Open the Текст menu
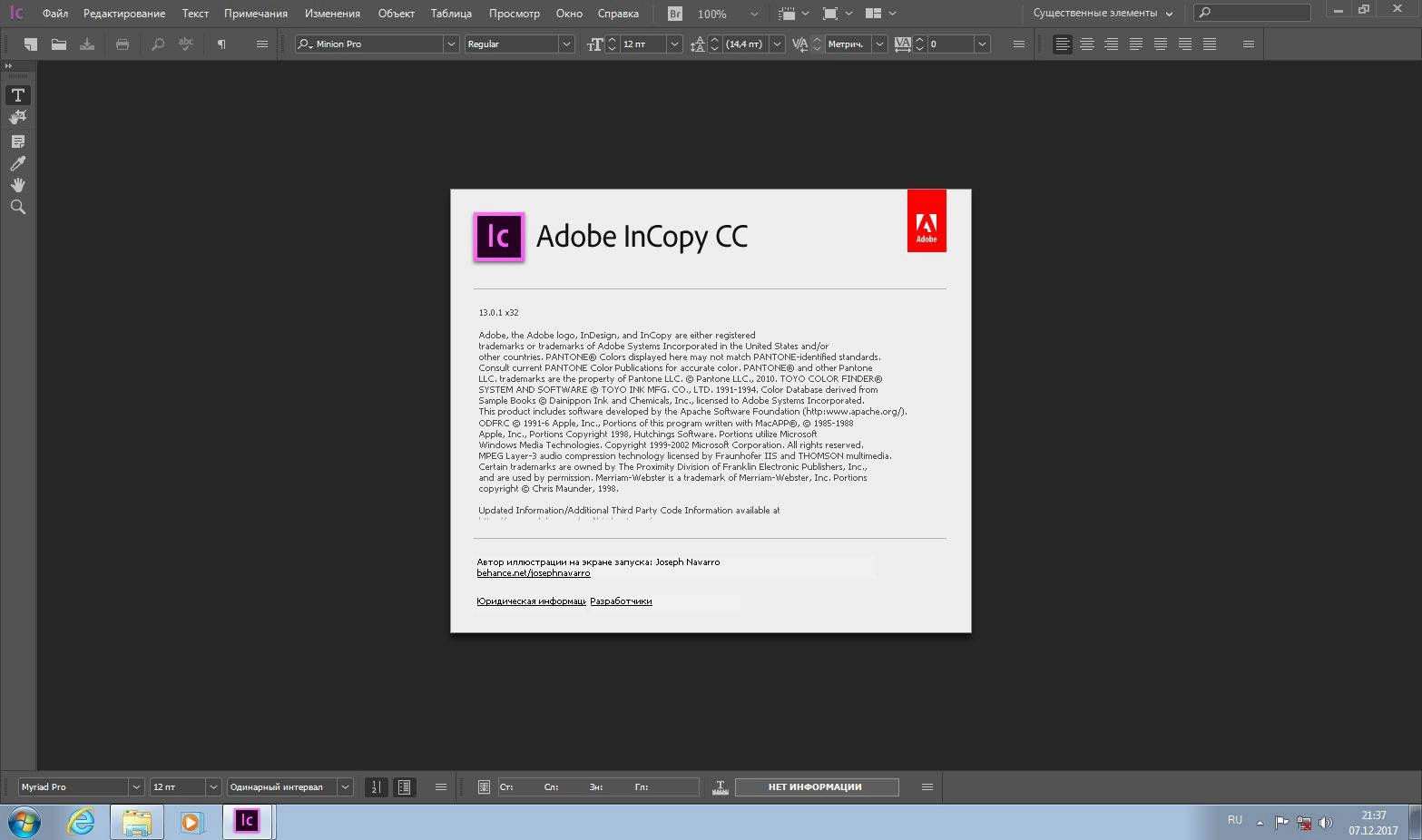Screen dimensions: 1422x840 pyautogui.click(x=195, y=14)
